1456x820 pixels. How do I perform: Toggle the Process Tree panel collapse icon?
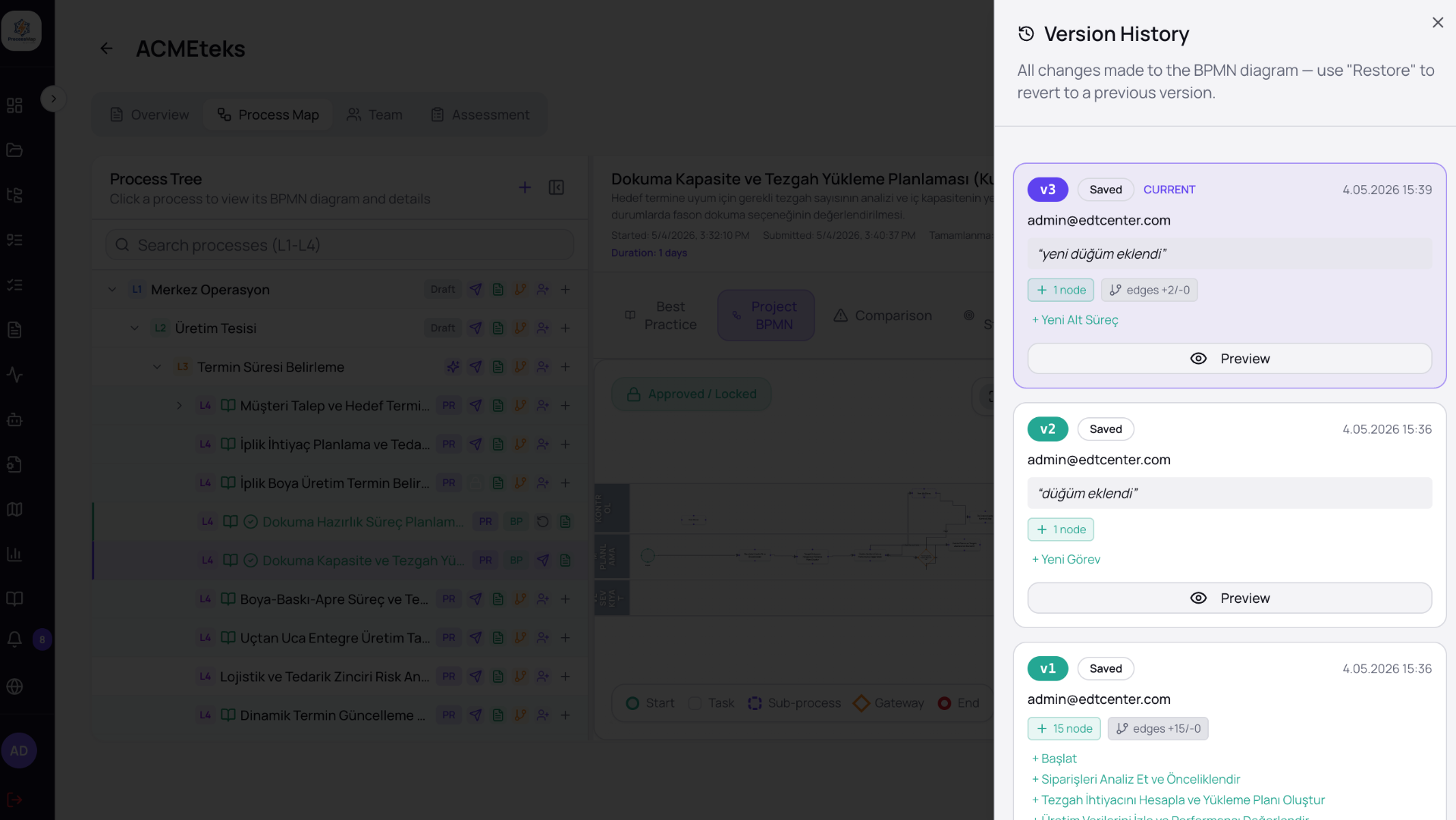pyautogui.click(x=557, y=187)
